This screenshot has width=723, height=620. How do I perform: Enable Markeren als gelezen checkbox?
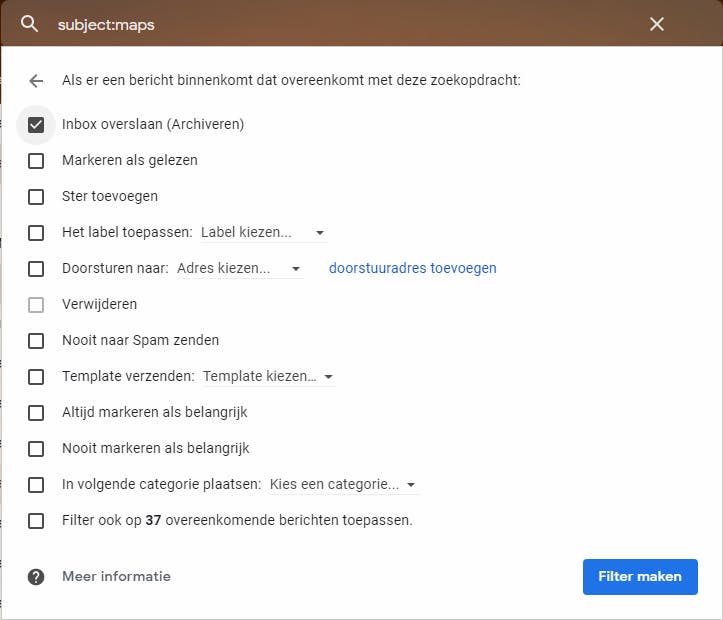(x=37, y=161)
